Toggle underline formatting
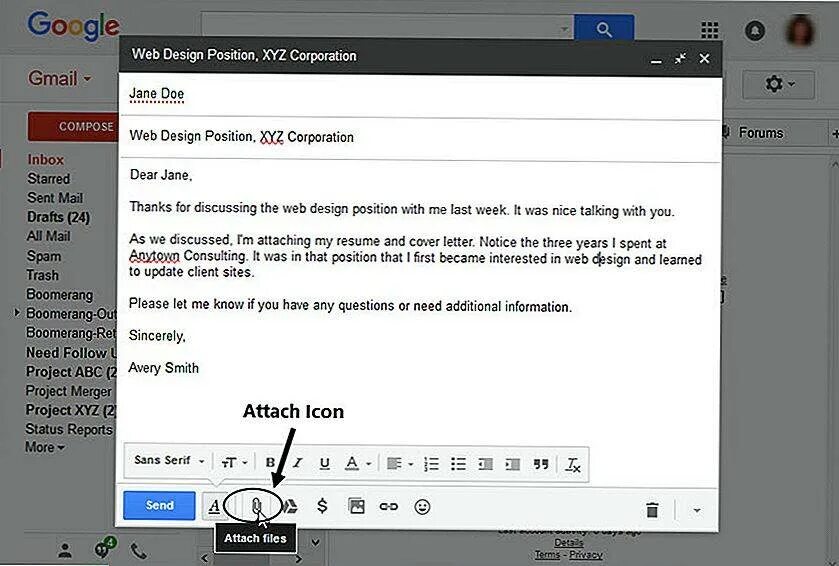The image size is (839, 566). pos(324,463)
